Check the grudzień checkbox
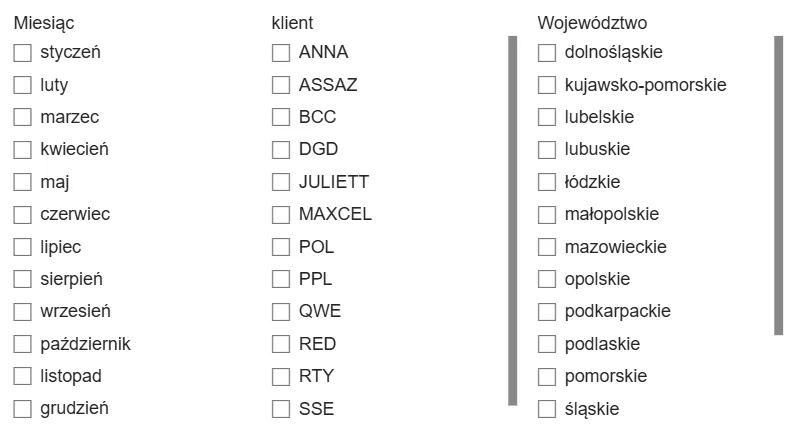The width and height of the screenshot is (789, 439). (23, 408)
